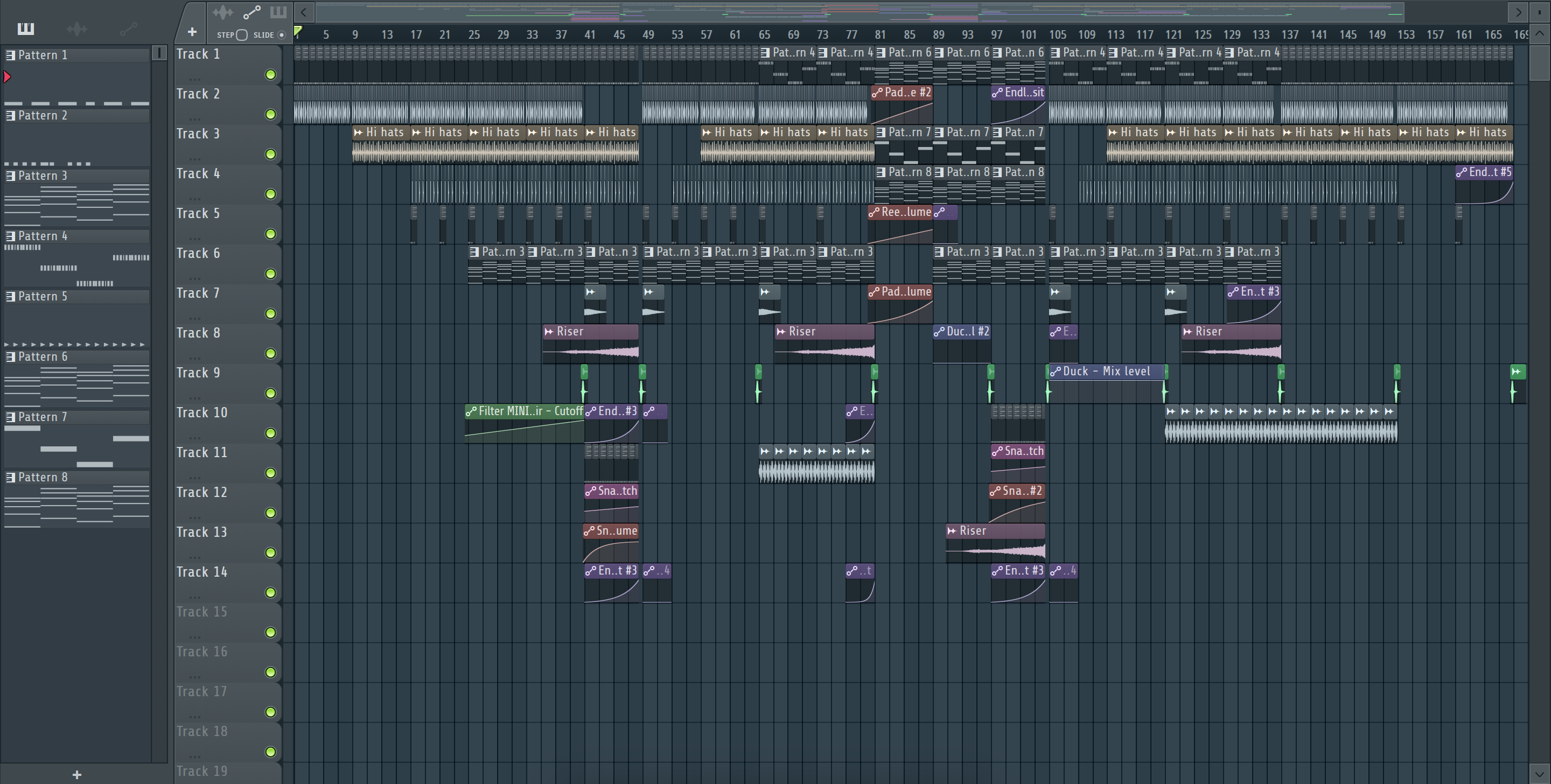This screenshot has width=1551, height=784.
Task: Click the vertical scrollbar thumb
Action: click(x=1540, y=62)
